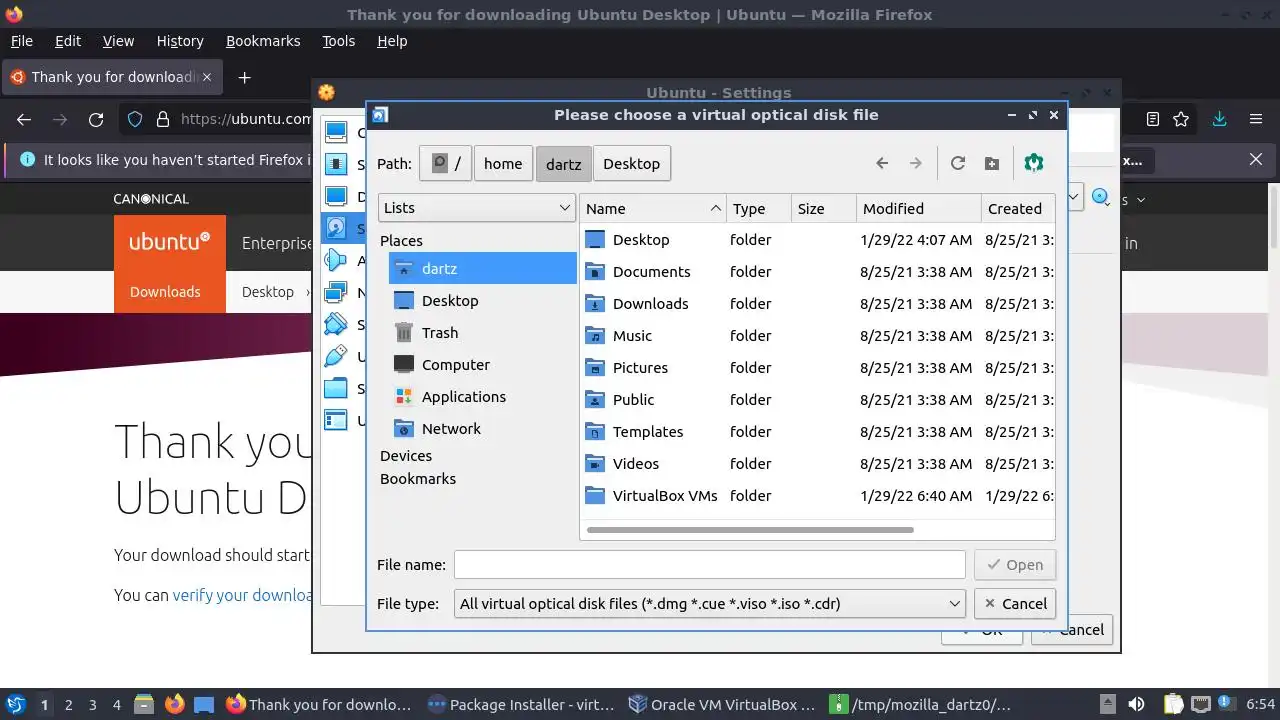Select the dartz path segment
Screen dimensions: 1280x720
(564, 164)
